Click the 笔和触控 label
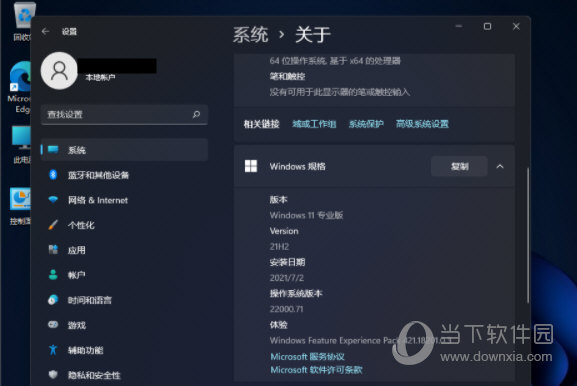This screenshot has height=386, width=577. [x=287, y=77]
